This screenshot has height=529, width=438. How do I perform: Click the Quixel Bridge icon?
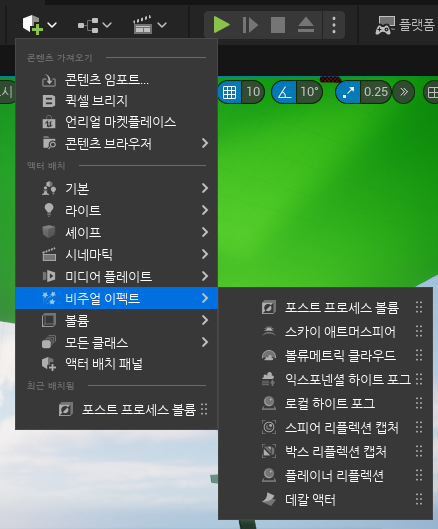[x=49, y=101]
